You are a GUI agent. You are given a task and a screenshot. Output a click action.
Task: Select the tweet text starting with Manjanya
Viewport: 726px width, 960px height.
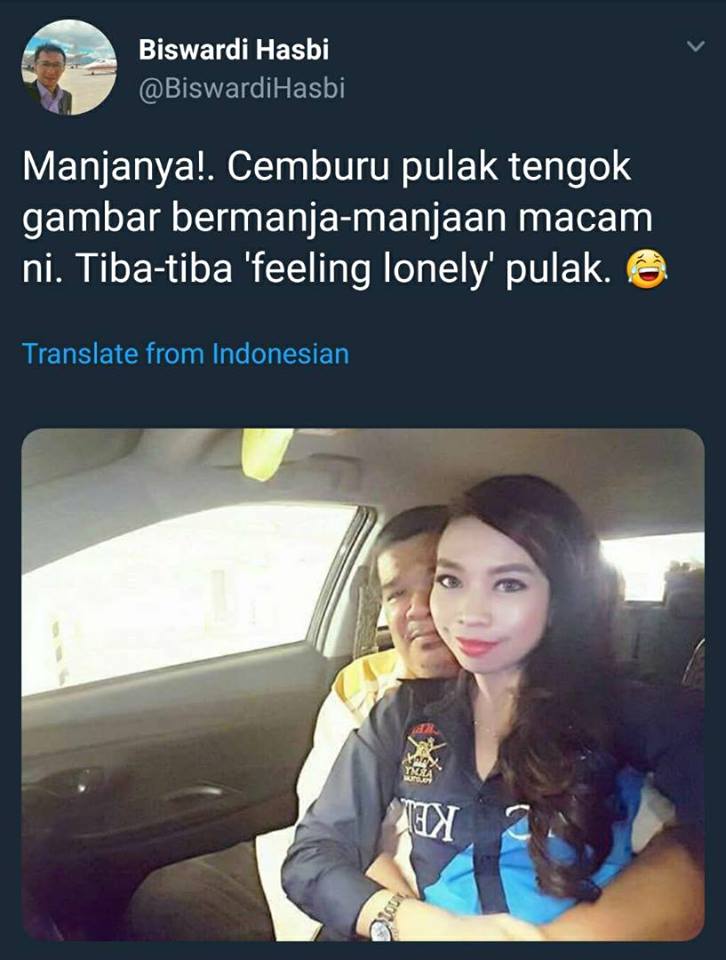pyautogui.click(x=345, y=218)
